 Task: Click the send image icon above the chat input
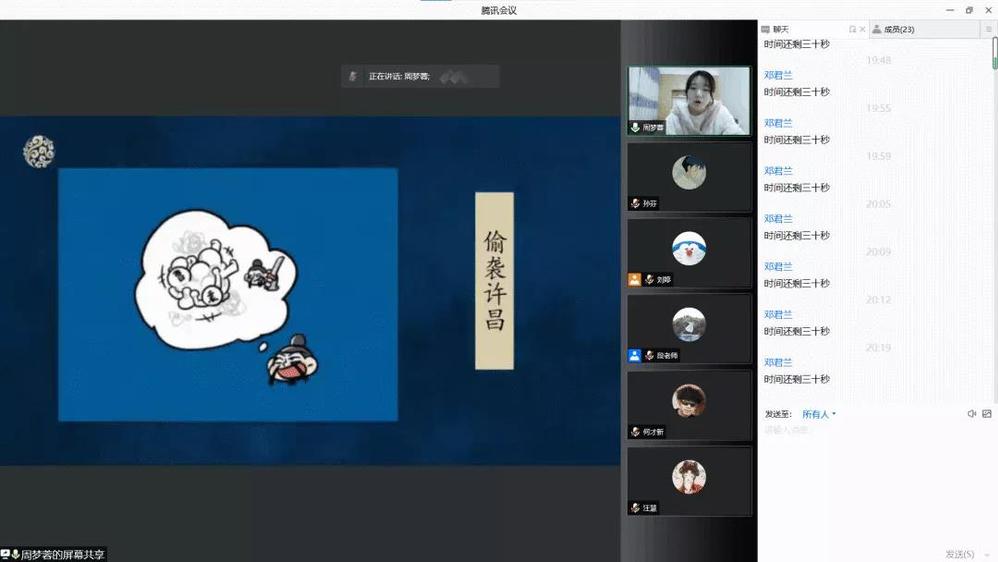(x=987, y=414)
